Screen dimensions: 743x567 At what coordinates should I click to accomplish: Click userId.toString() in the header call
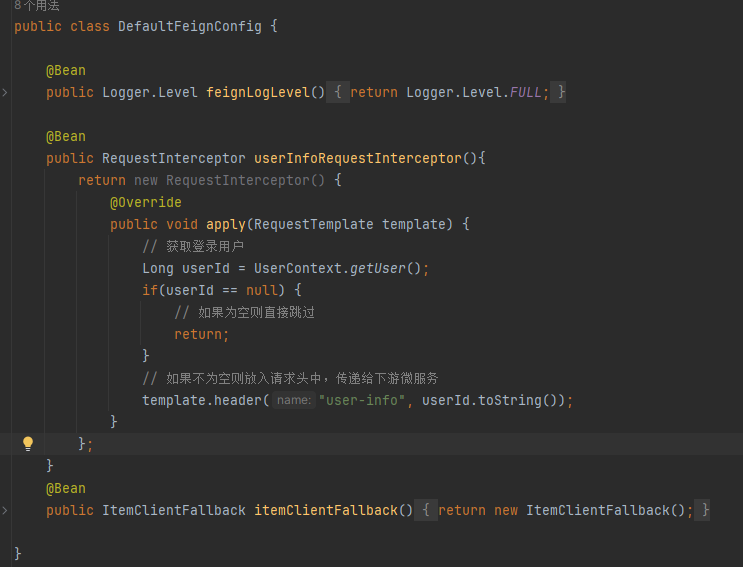click(x=489, y=401)
